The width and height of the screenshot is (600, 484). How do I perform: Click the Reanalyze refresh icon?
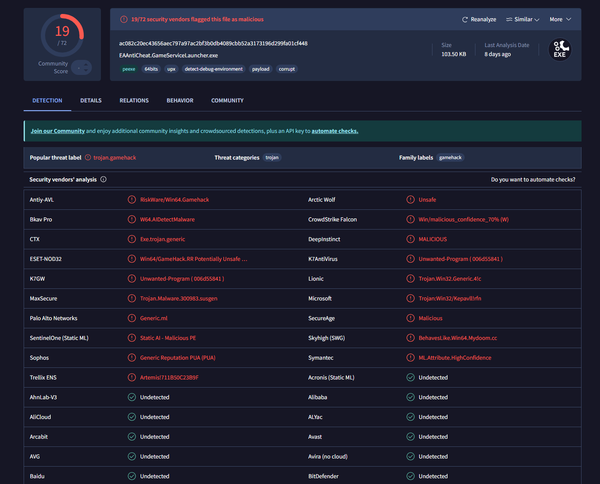click(x=466, y=19)
